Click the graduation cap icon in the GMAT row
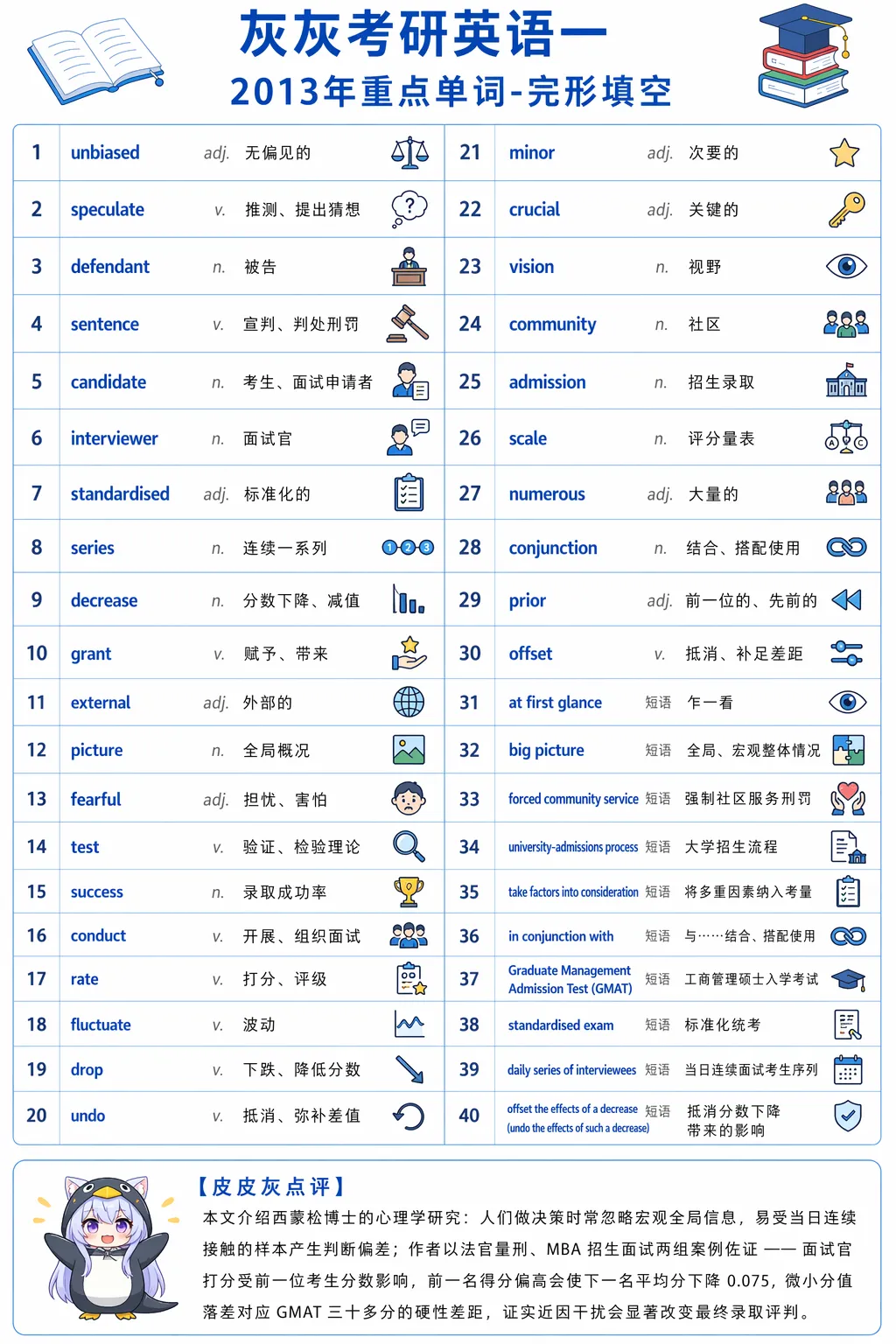The width and height of the screenshot is (896, 1344). (x=848, y=980)
